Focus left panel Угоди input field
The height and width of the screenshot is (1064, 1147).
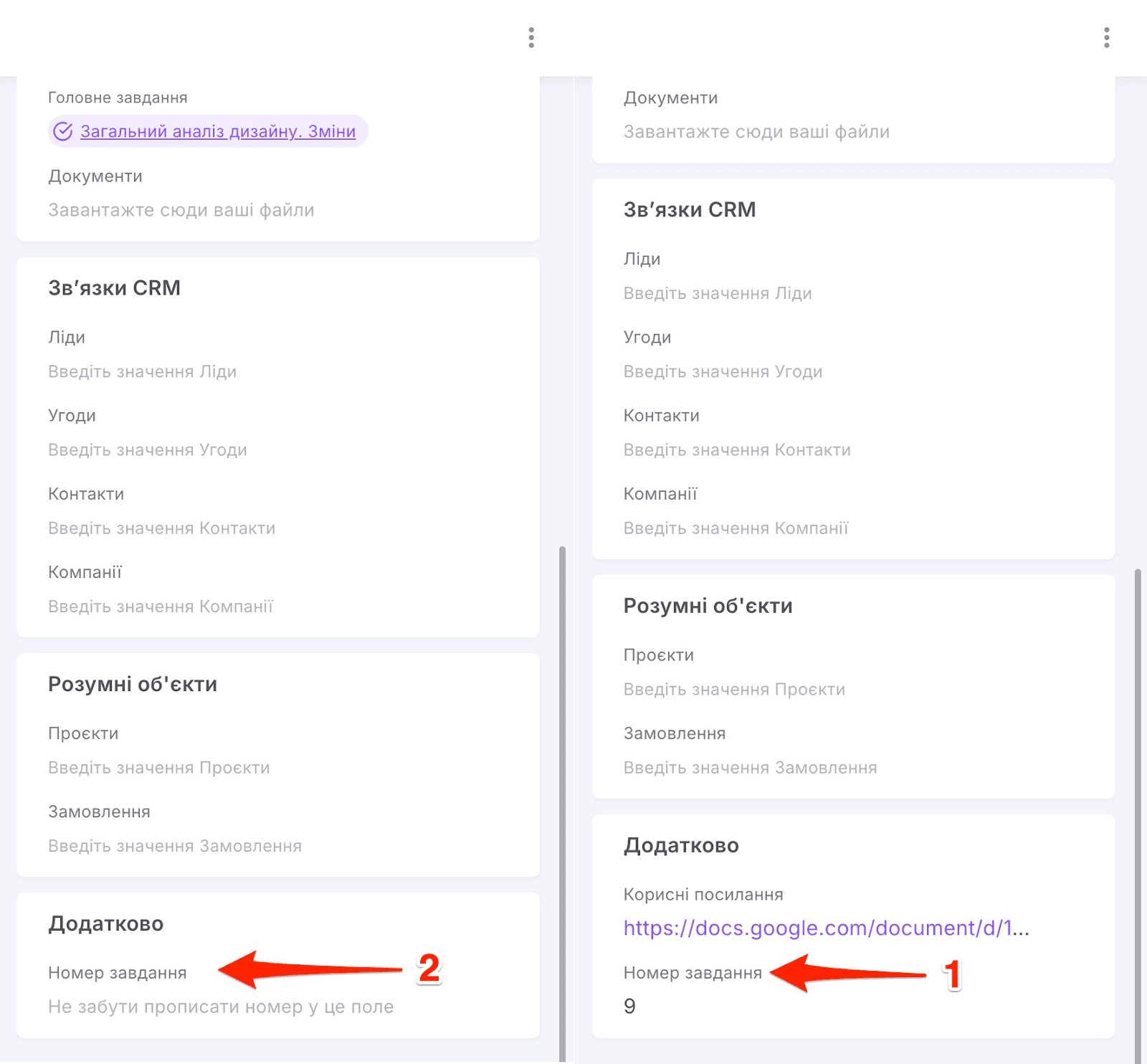[x=148, y=450]
